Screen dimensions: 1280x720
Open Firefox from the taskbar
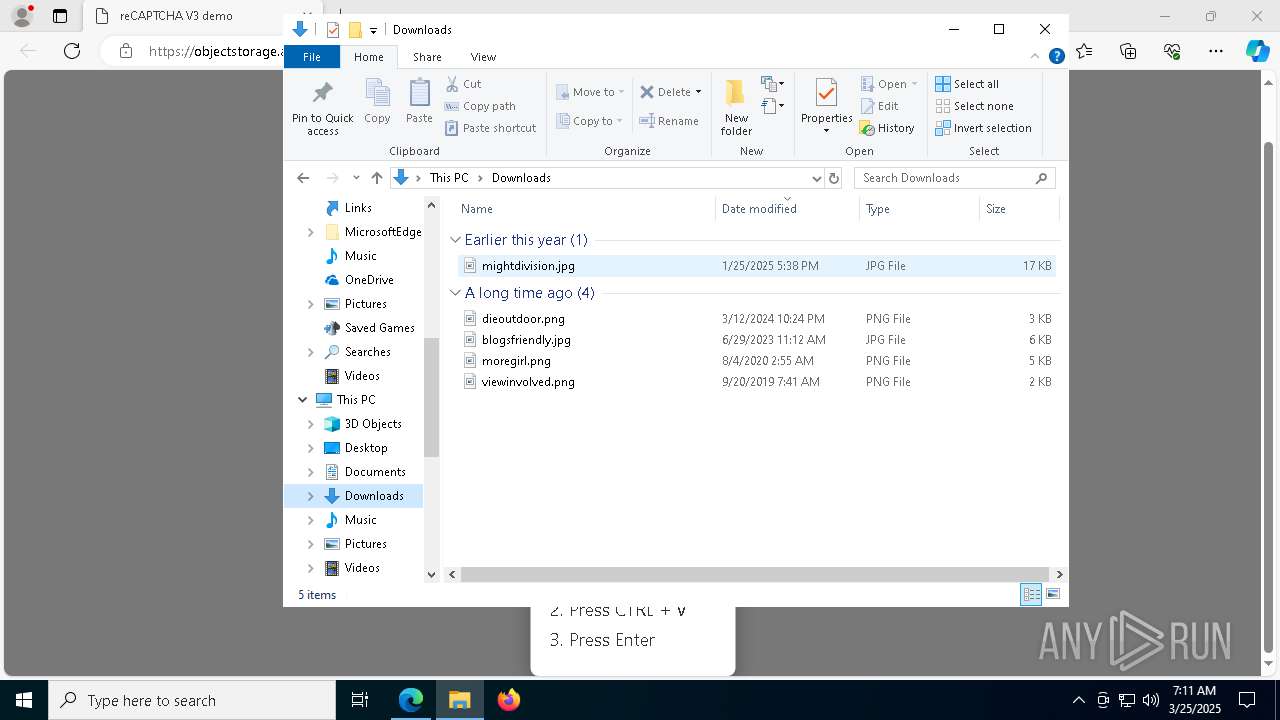click(x=508, y=700)
